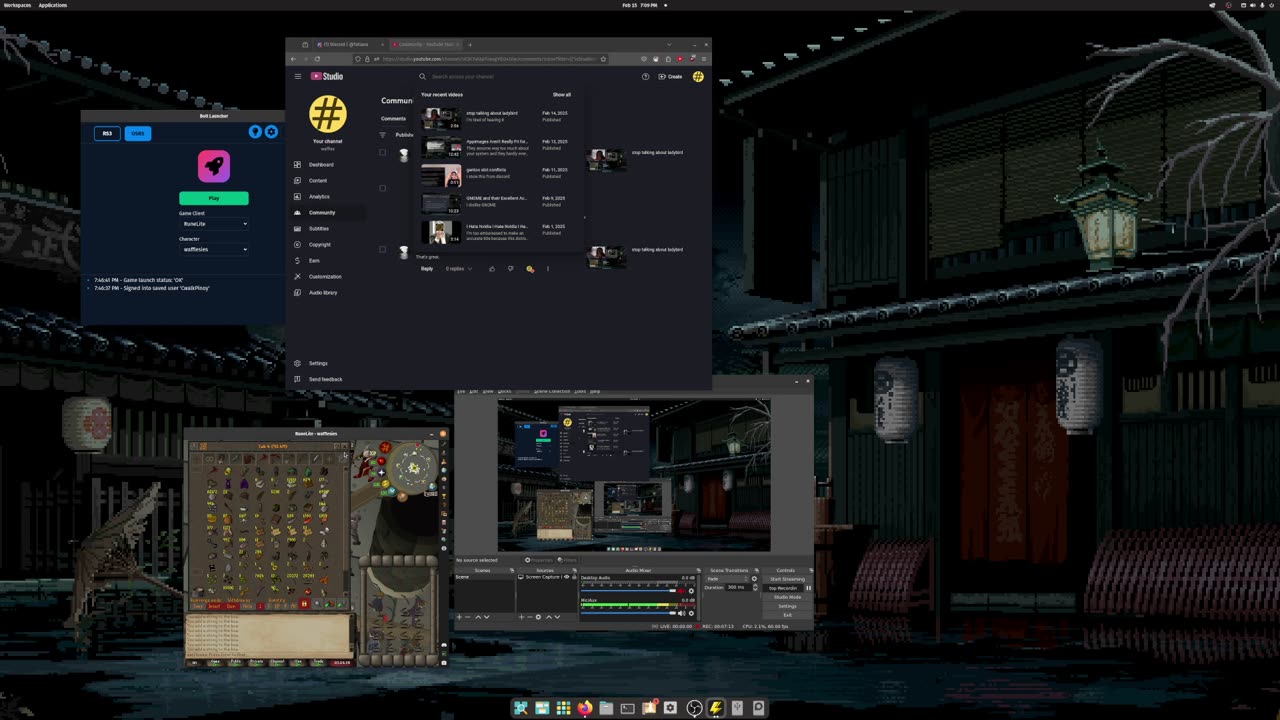Expand the '0 replies' dropdown under the comment

[x=459, y=268]
